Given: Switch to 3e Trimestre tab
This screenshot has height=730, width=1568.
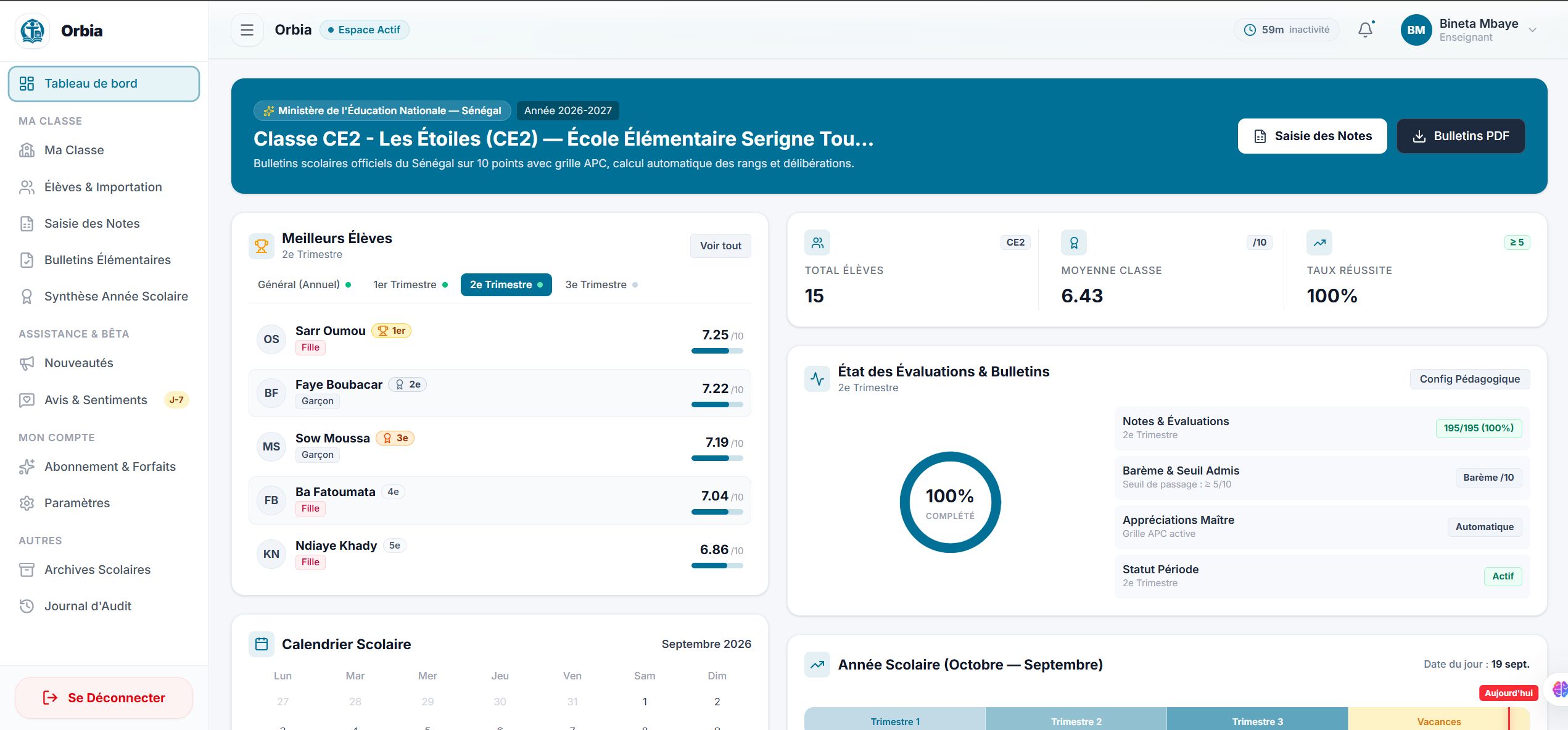Looking at the screenshot, I should [601, 284].
